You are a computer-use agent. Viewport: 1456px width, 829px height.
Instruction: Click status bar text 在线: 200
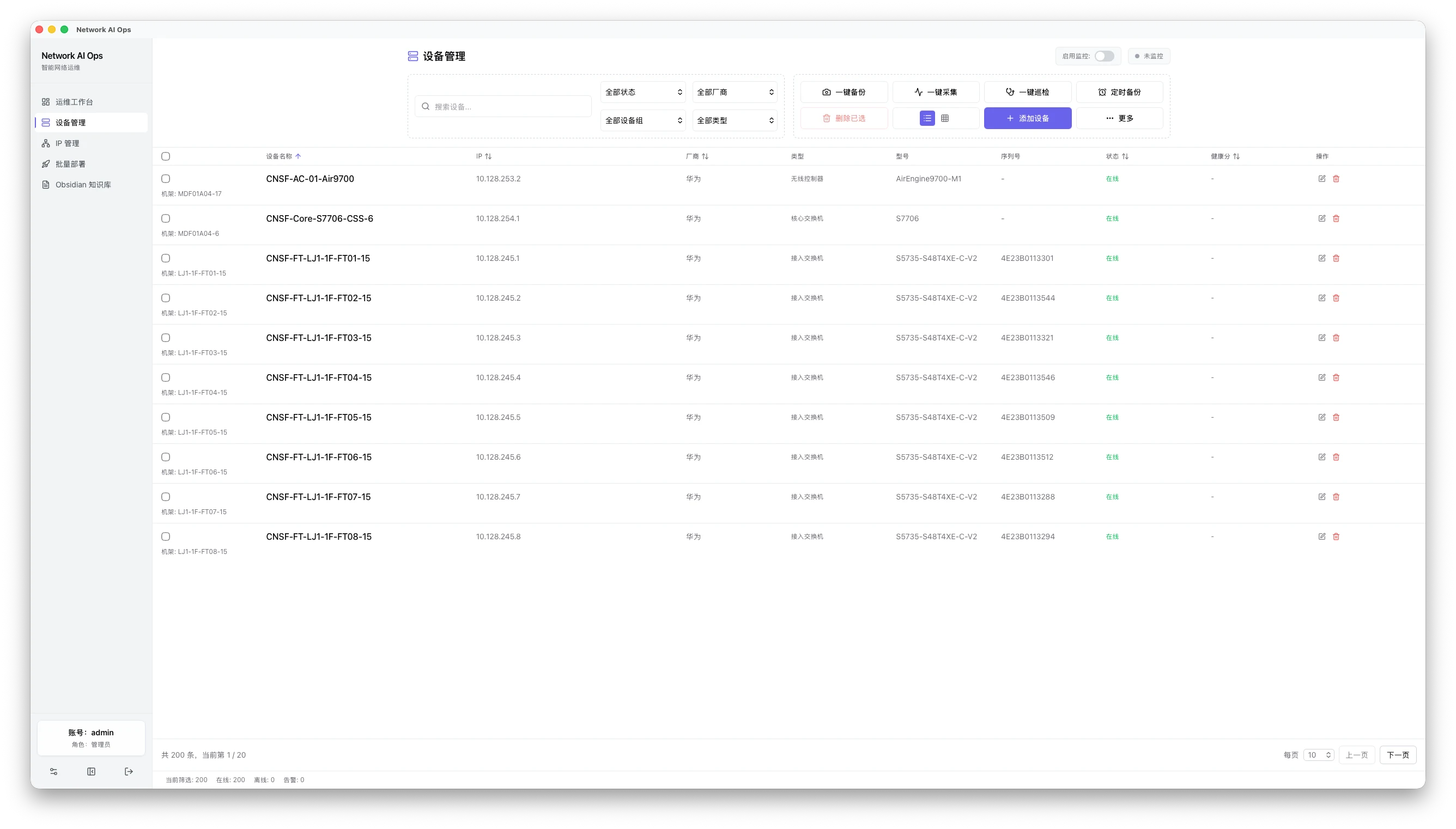[x=230, y=780]
